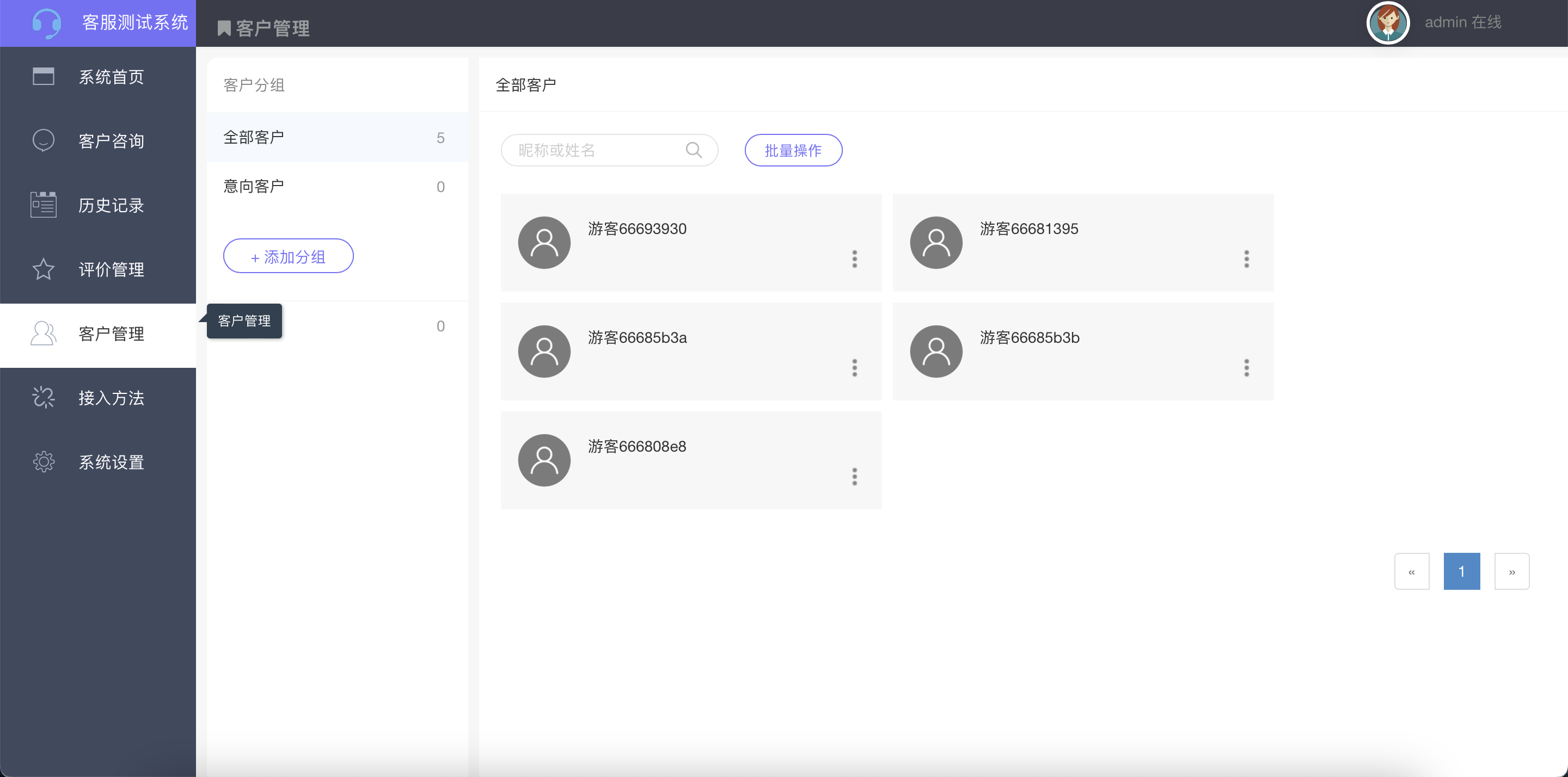Click admin avatar picture
1568x777 pixels.
point(1387,23)
